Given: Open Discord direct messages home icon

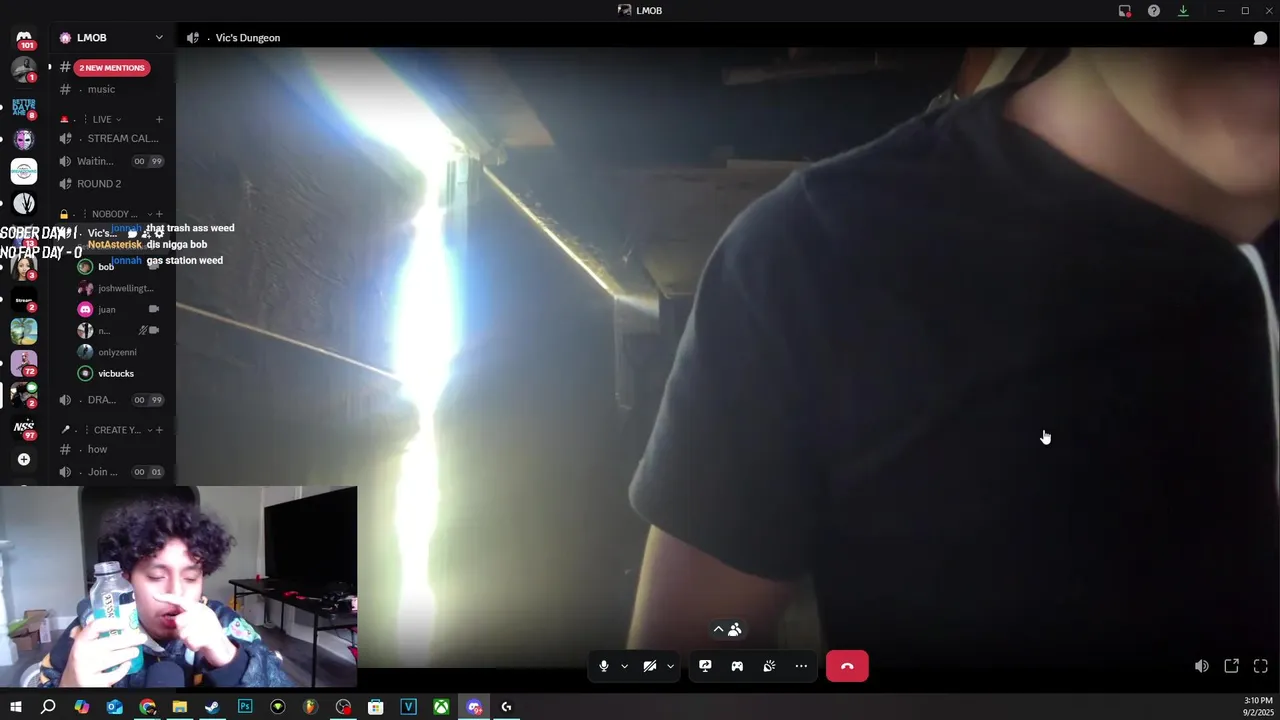Looking at the screenshot, I should 24,38.
